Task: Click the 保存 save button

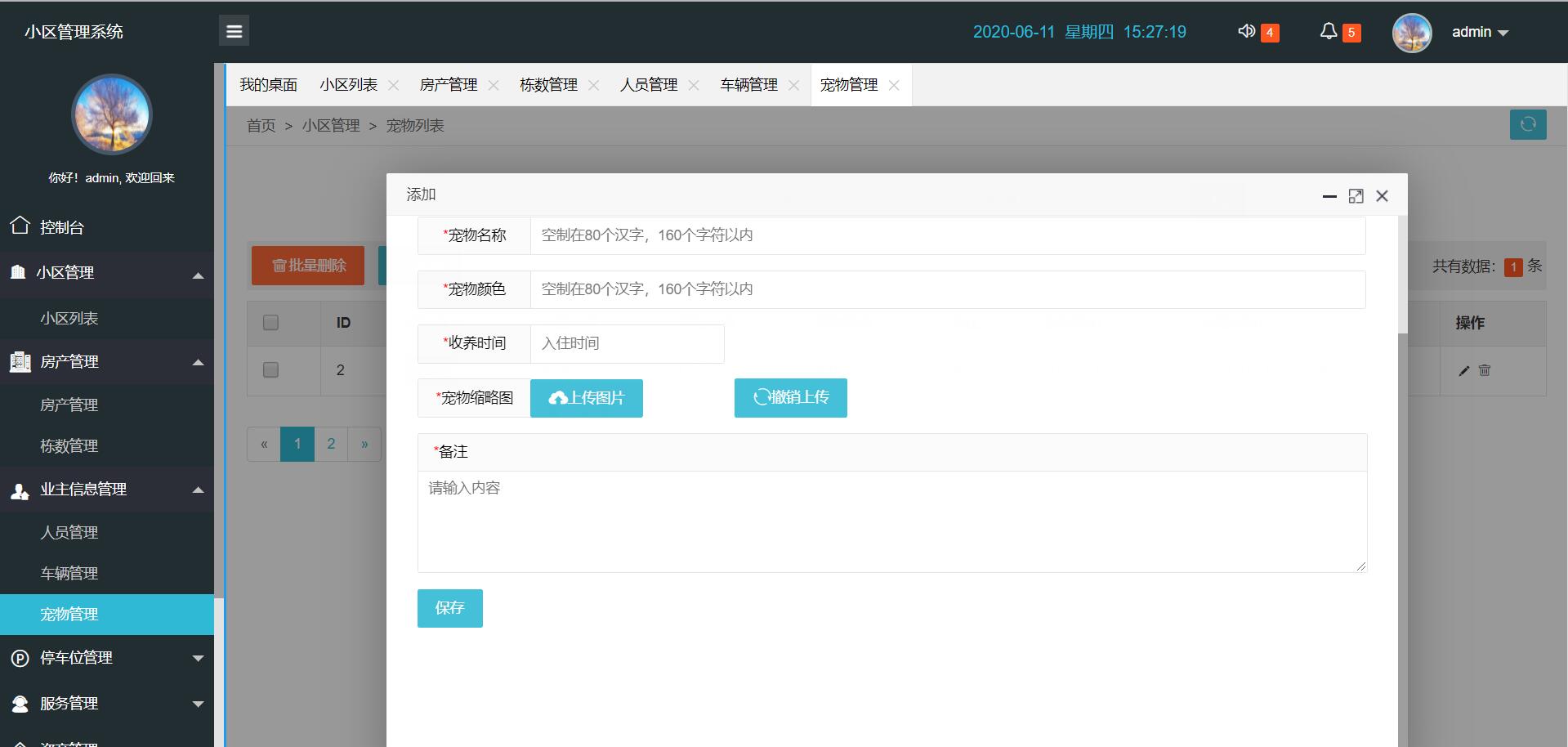Action: pyautogui.click(x=449, y=608)
